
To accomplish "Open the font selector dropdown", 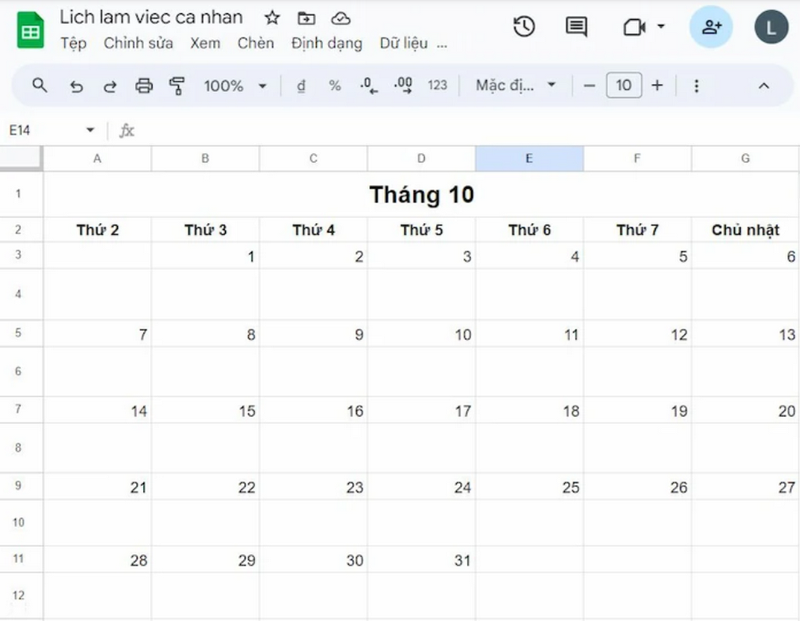I will 512,85.
